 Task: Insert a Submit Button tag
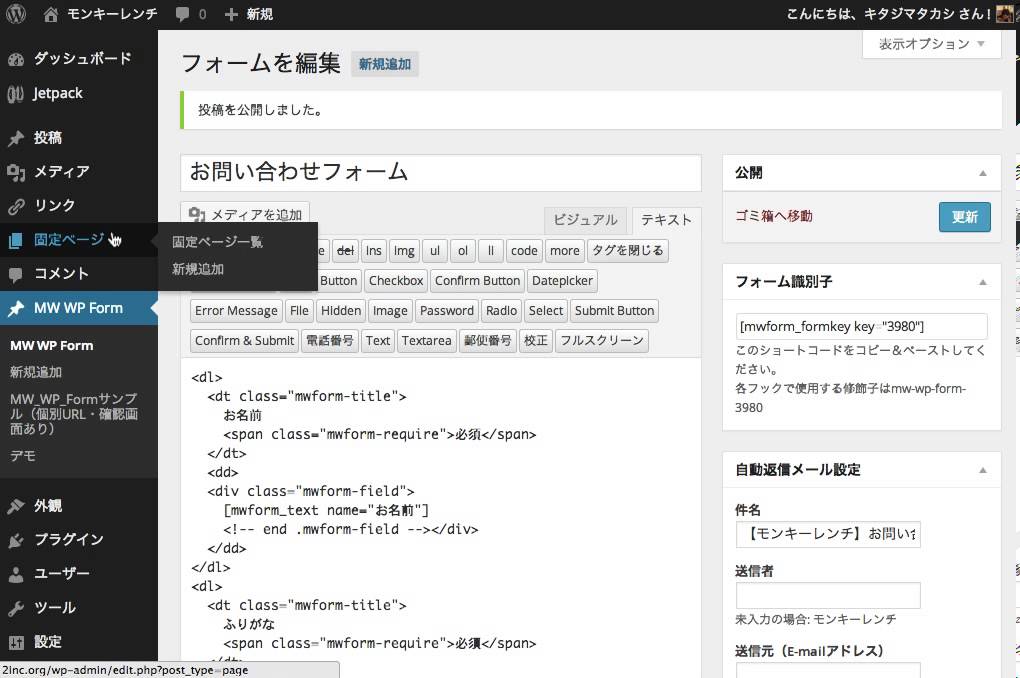click(614, 311)
